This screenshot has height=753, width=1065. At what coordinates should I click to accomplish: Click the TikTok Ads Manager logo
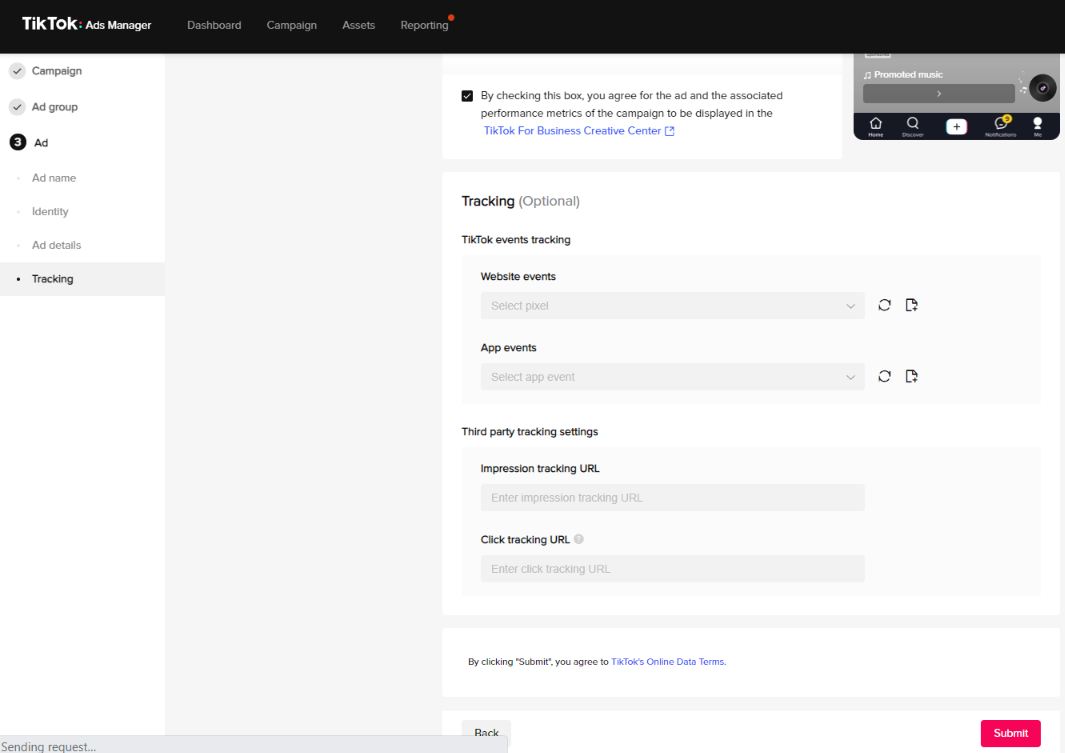point(87,25)
